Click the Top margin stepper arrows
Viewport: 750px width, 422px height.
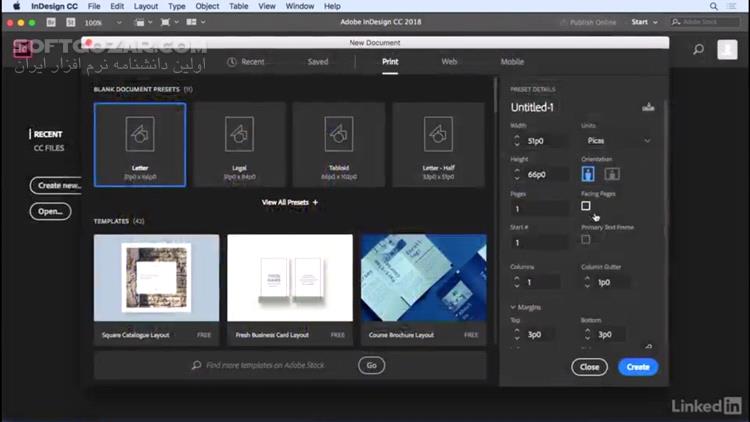click(x=517, y=334)
